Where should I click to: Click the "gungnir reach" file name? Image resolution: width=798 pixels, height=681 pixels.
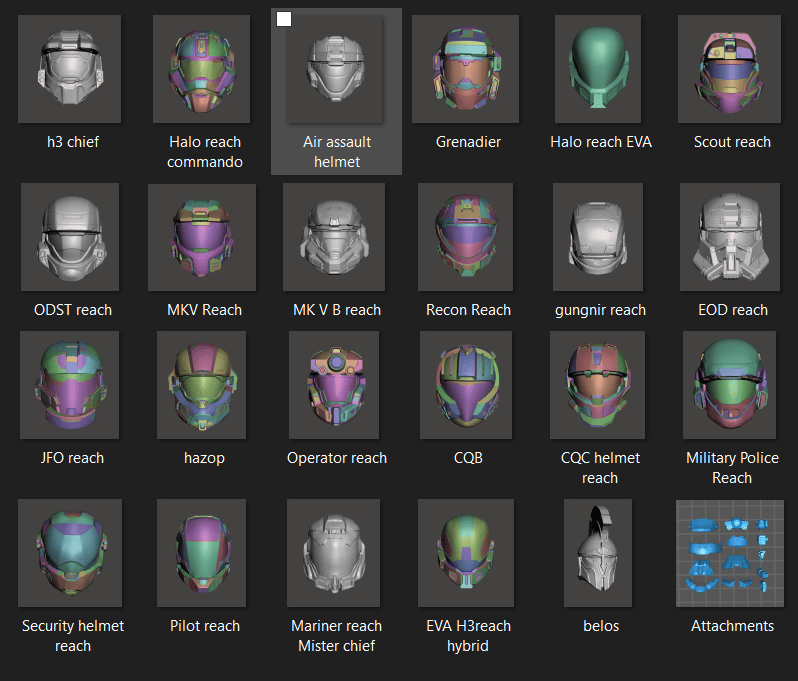601,309
